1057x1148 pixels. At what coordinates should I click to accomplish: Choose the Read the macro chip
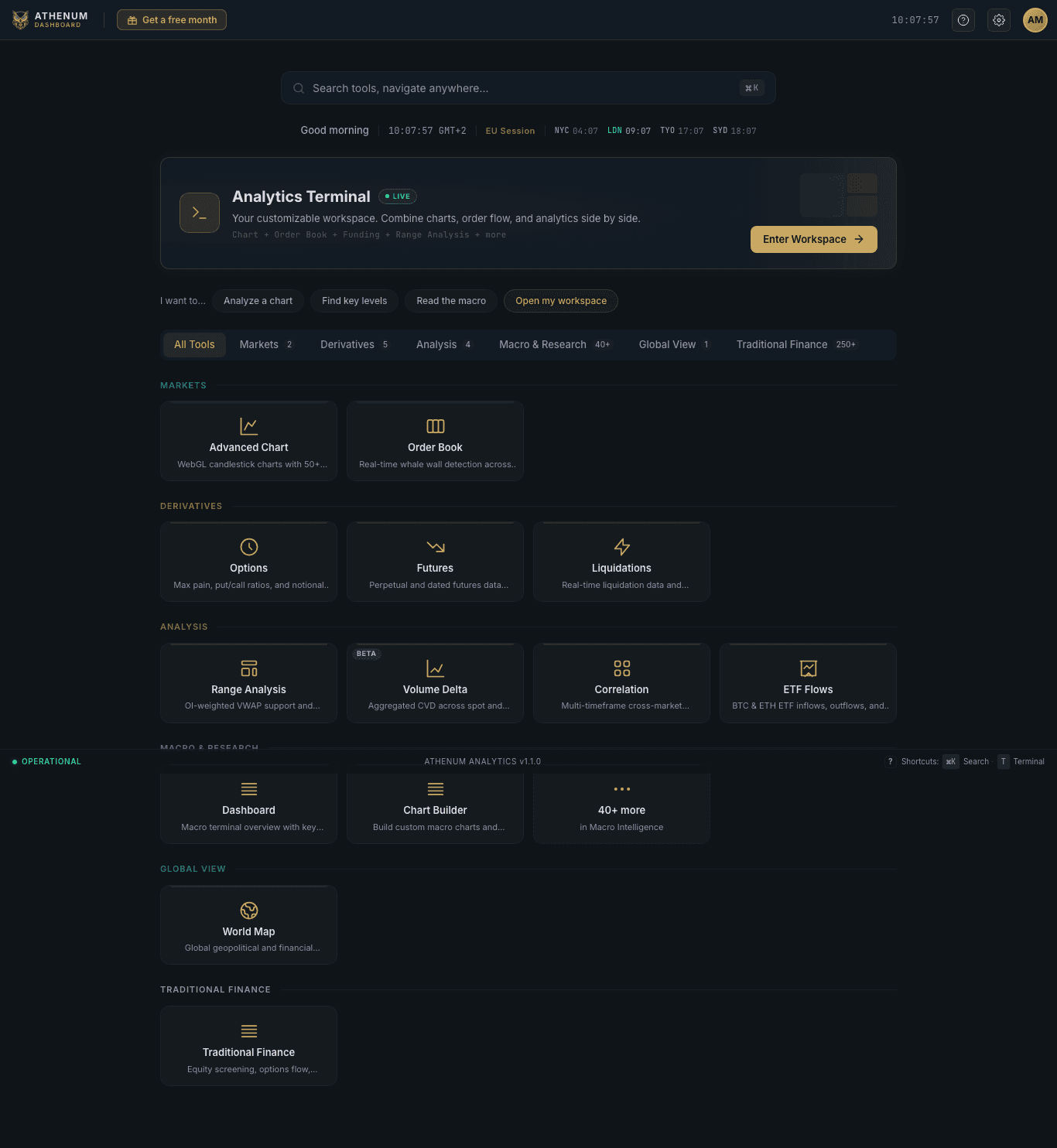451,301
